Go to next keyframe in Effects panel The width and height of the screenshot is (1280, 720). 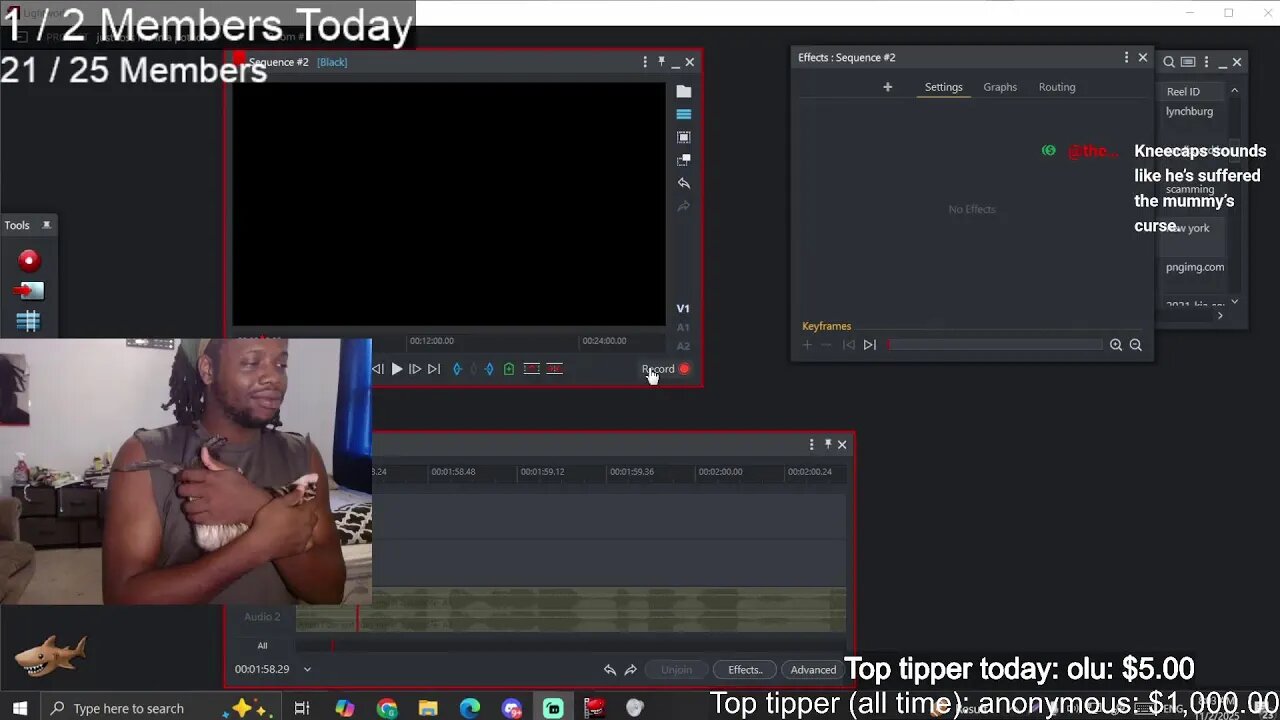click(x=870, y=345)
